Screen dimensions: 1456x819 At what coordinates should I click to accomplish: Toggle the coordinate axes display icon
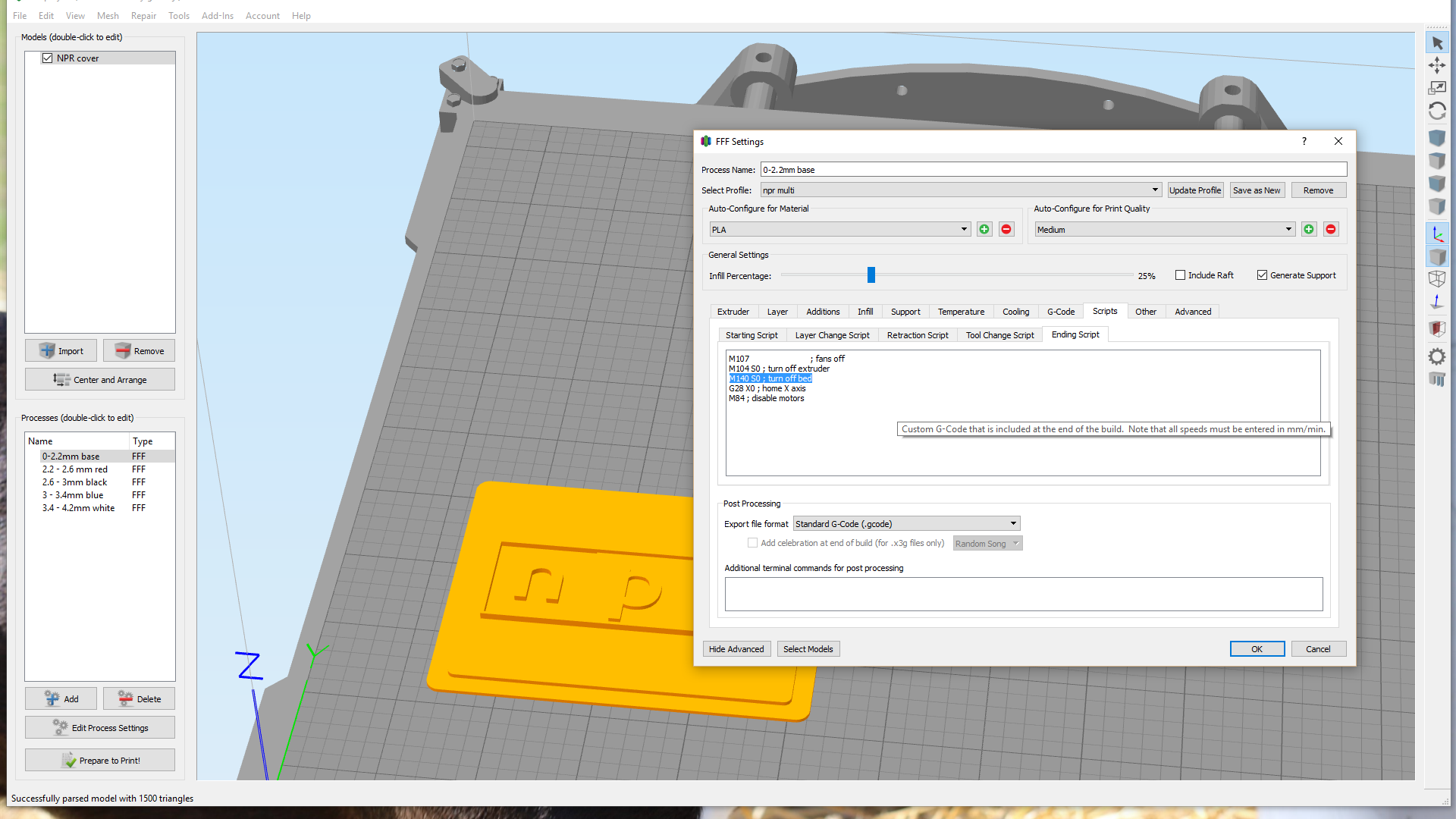(1436, 234)
